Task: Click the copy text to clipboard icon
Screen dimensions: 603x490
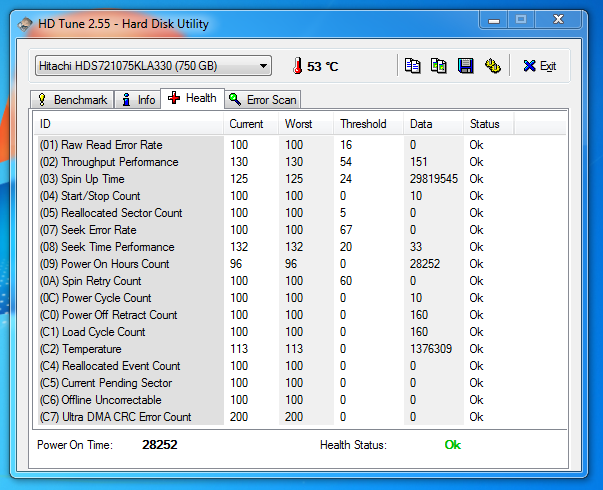Action: [x=412, y=66]
